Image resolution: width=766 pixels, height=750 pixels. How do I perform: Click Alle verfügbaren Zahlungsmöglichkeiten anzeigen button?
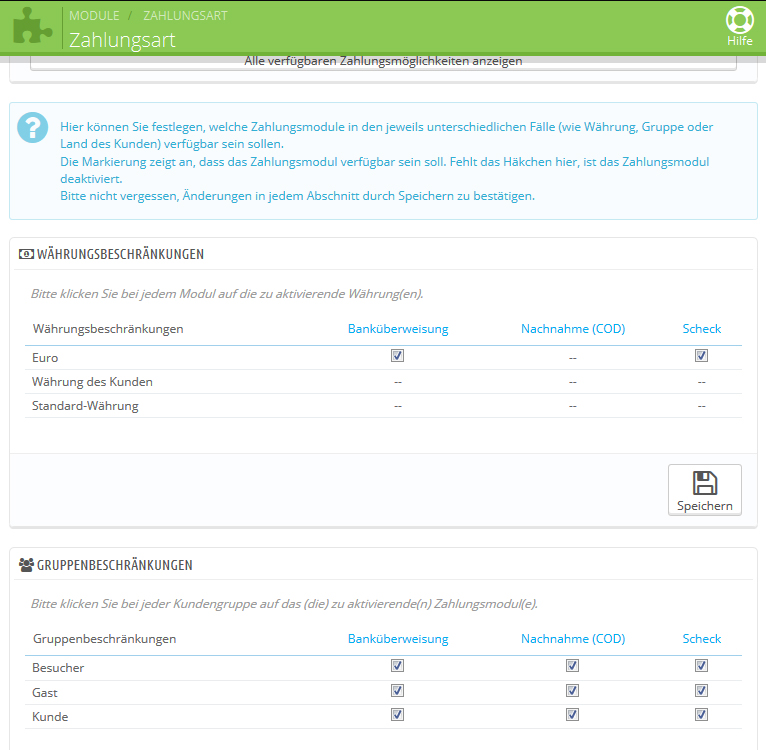point(383,62)
